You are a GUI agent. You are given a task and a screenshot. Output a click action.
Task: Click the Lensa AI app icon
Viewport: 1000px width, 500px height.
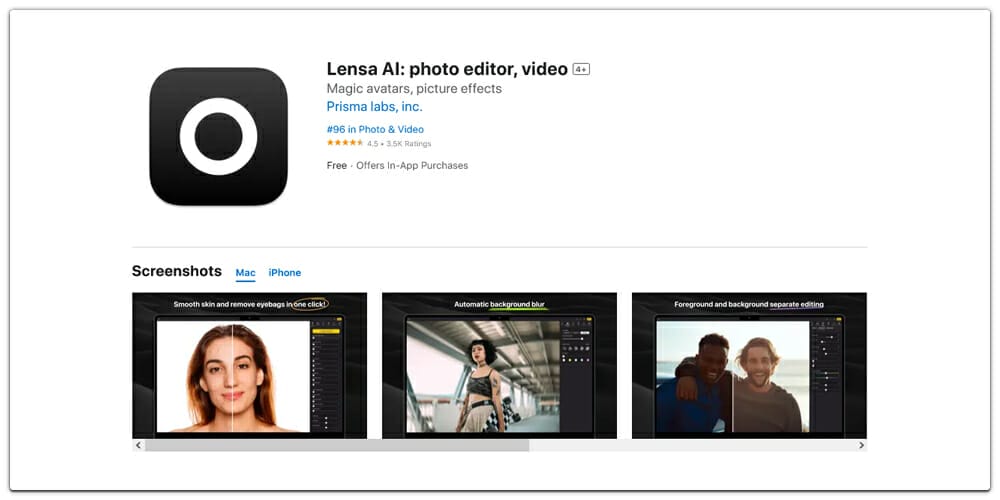tap(218, 136)
